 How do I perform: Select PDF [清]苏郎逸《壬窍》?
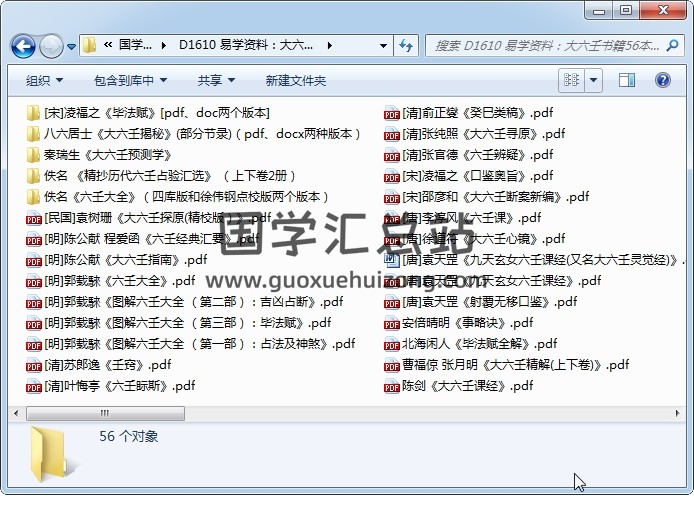(x=98, y=365)
